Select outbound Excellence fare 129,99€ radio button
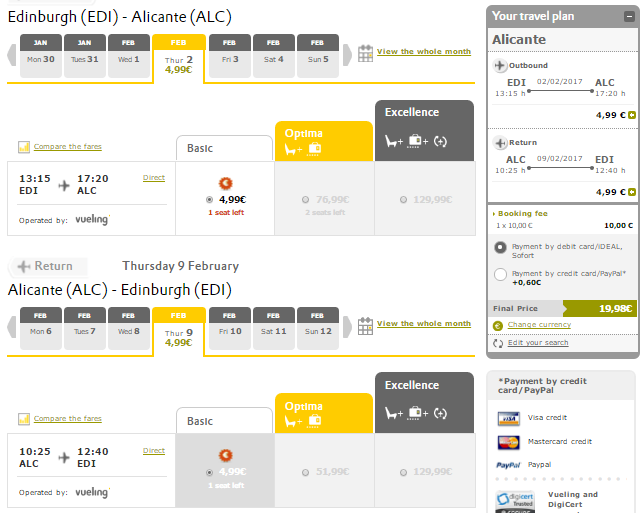The image size is (642, 513). click(x=404, y=200)
